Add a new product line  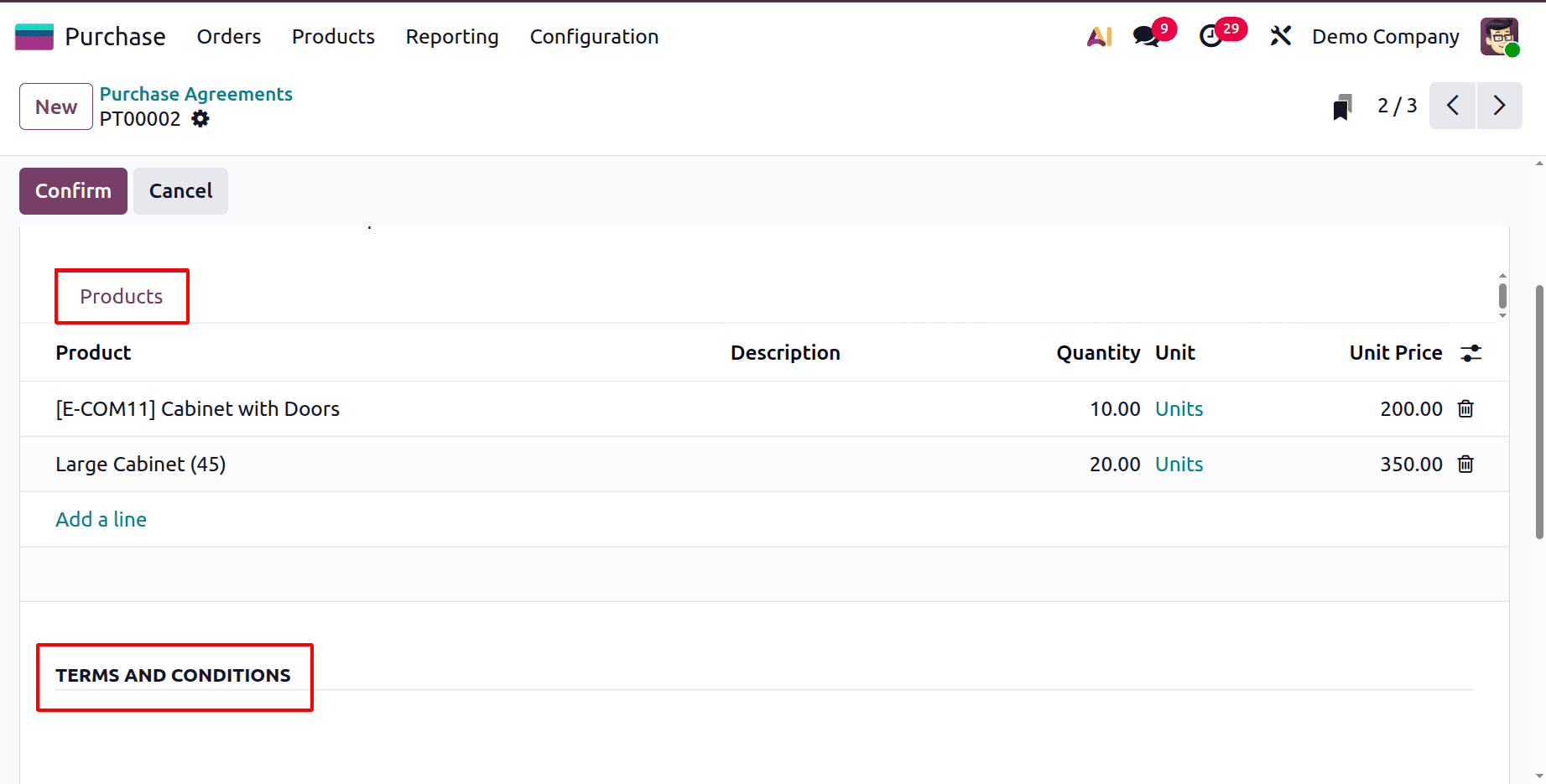tap(101, 519)
